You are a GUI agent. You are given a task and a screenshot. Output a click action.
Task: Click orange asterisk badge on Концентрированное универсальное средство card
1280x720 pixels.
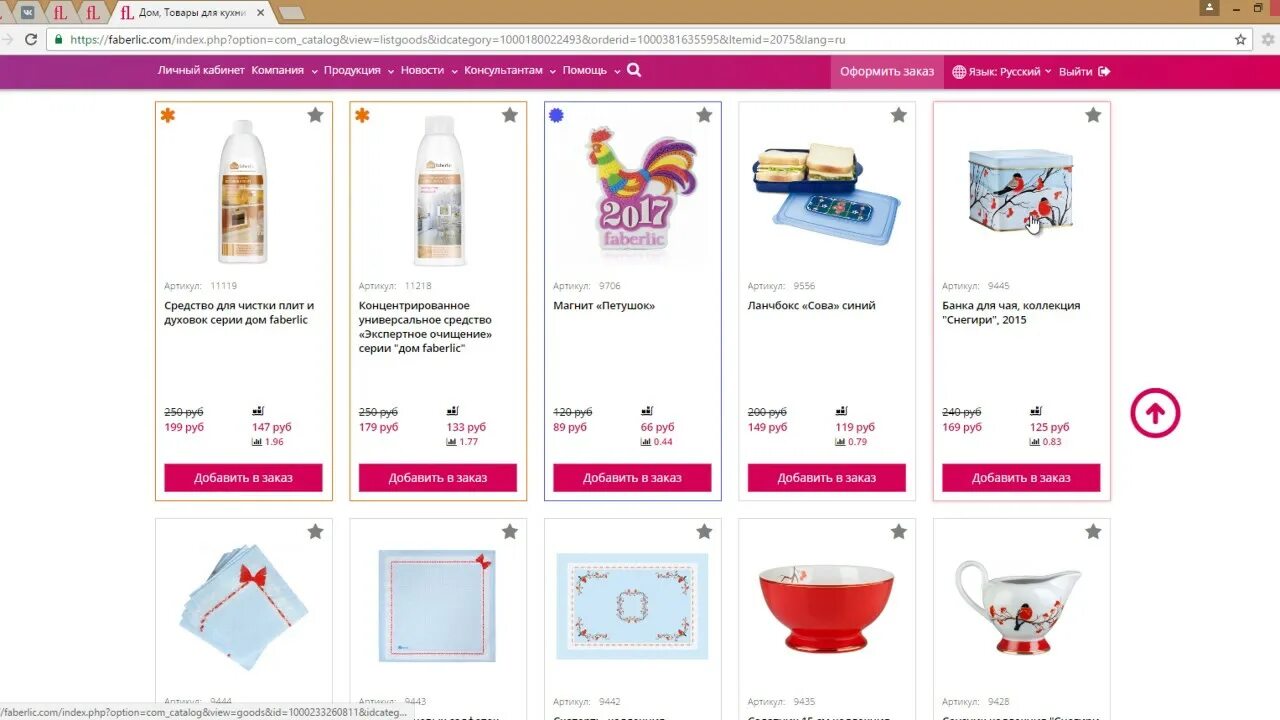point(362,115)
